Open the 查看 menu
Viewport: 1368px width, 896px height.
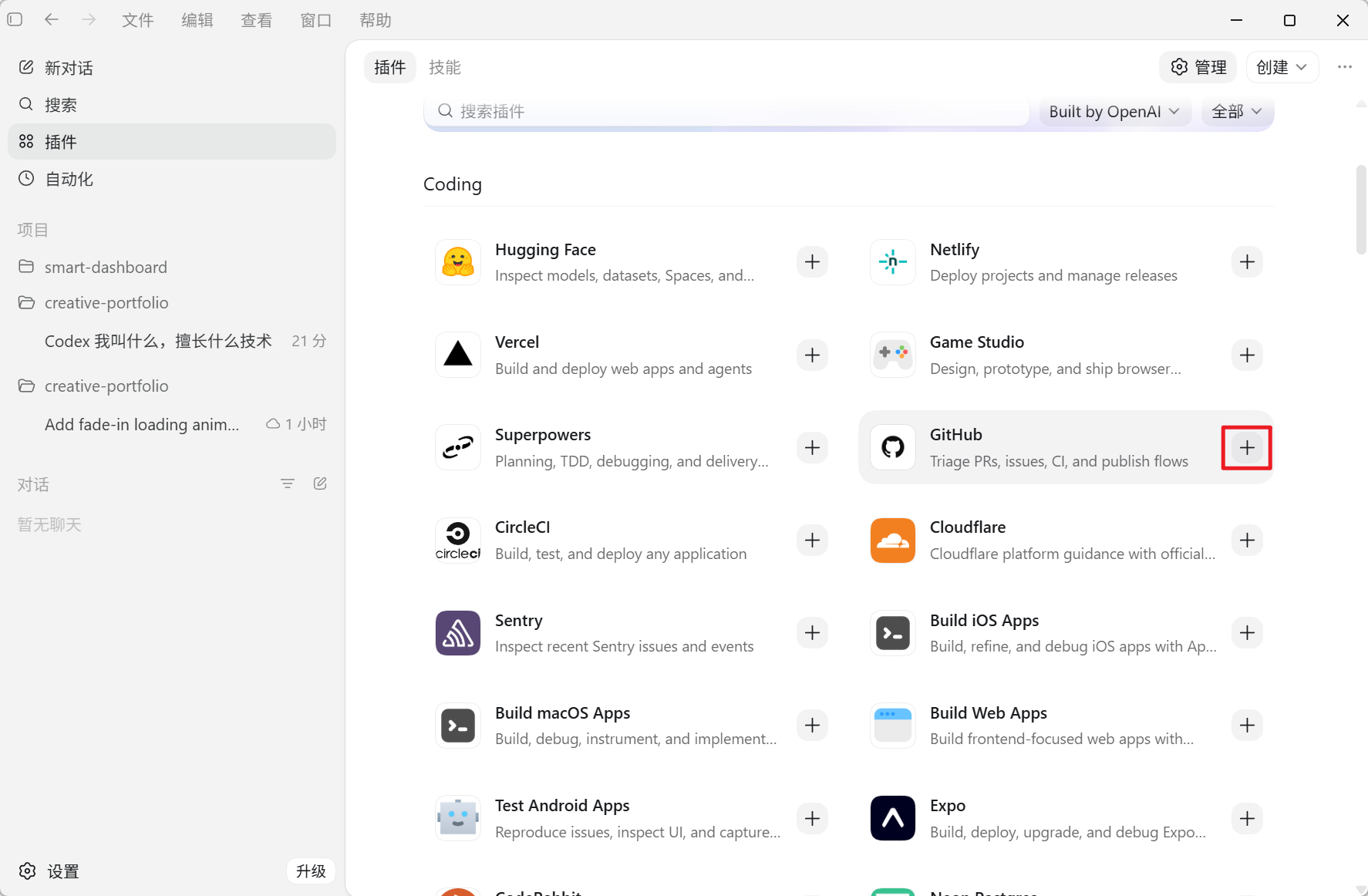click(x=256, y=20)
